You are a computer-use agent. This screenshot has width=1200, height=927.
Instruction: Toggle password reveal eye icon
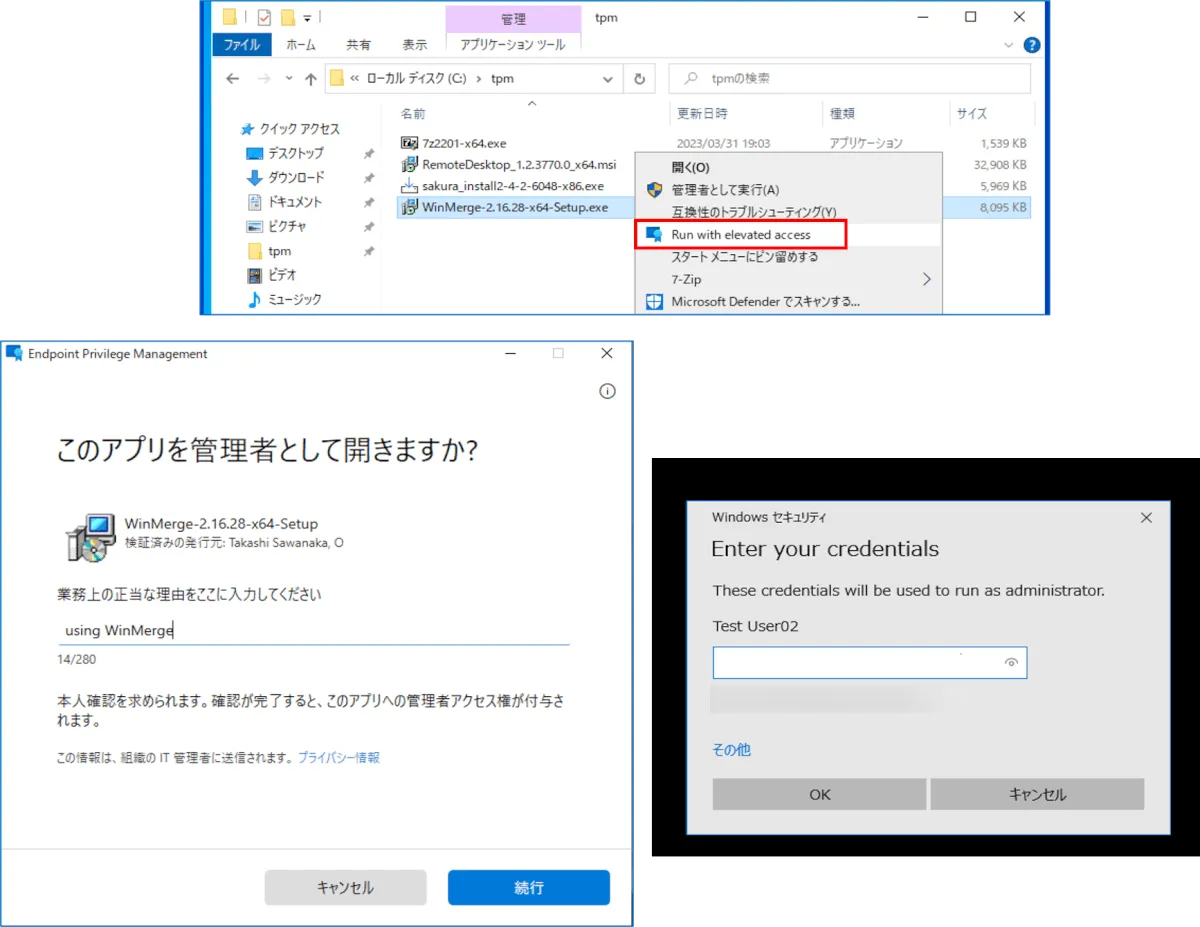point(1011,663)
